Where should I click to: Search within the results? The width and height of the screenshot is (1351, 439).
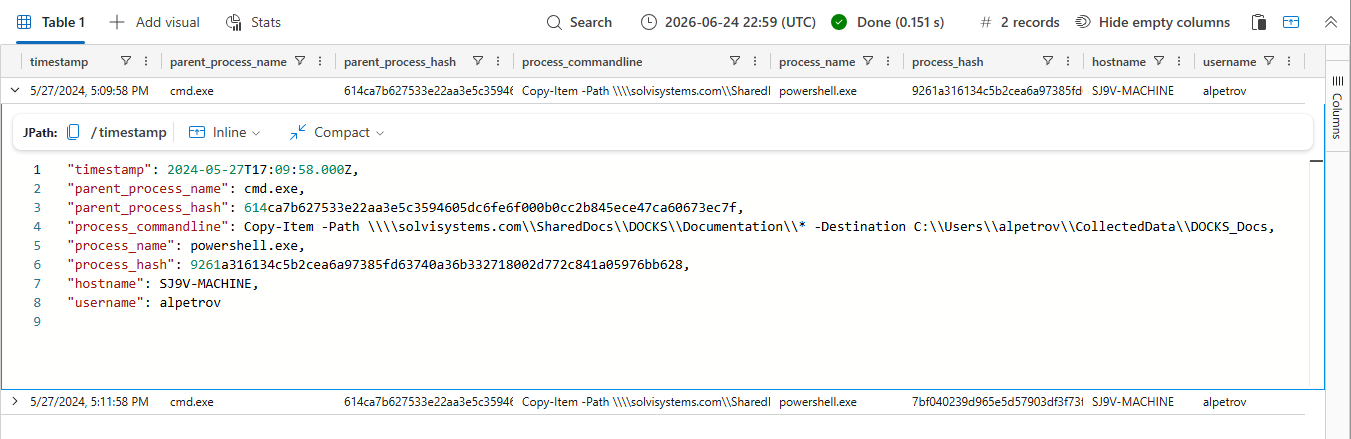[580, 22]
